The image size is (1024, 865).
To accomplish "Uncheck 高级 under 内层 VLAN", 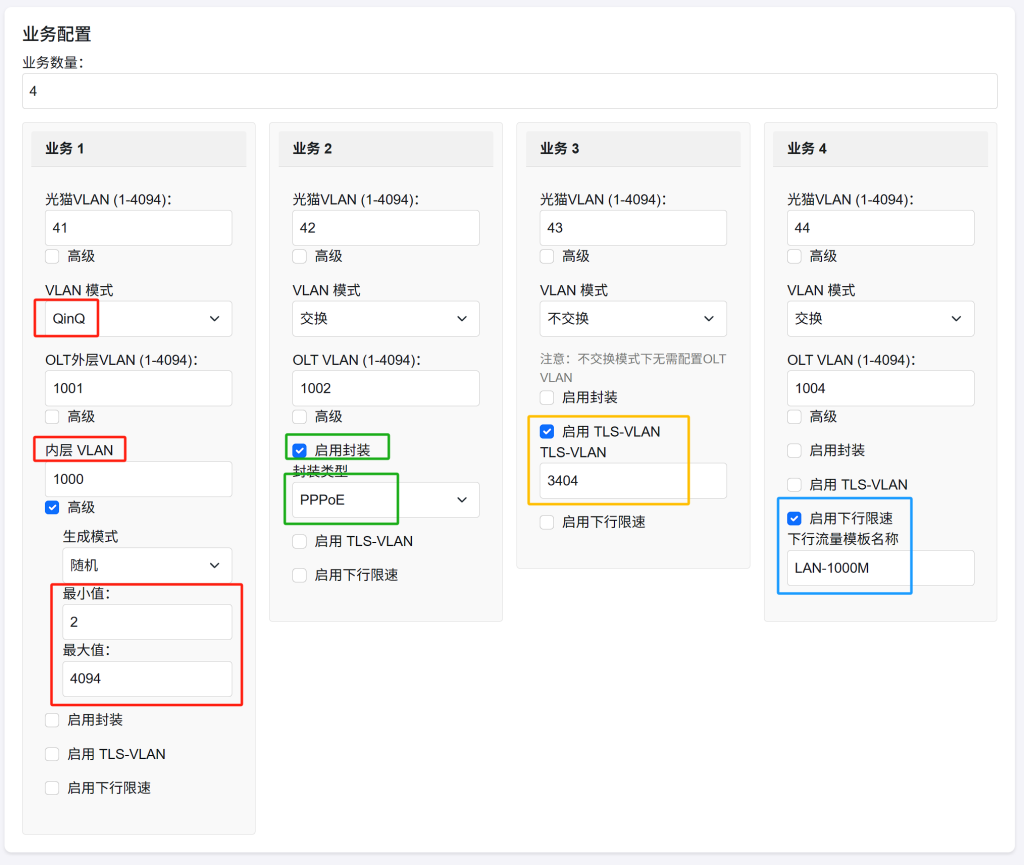I will click(52, 507).
